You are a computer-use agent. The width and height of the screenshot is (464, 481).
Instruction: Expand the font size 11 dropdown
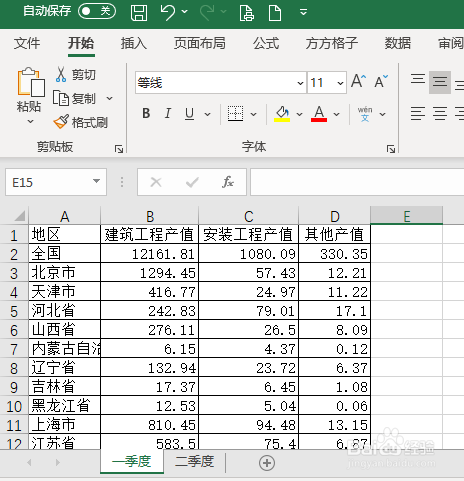click(340, 83)
